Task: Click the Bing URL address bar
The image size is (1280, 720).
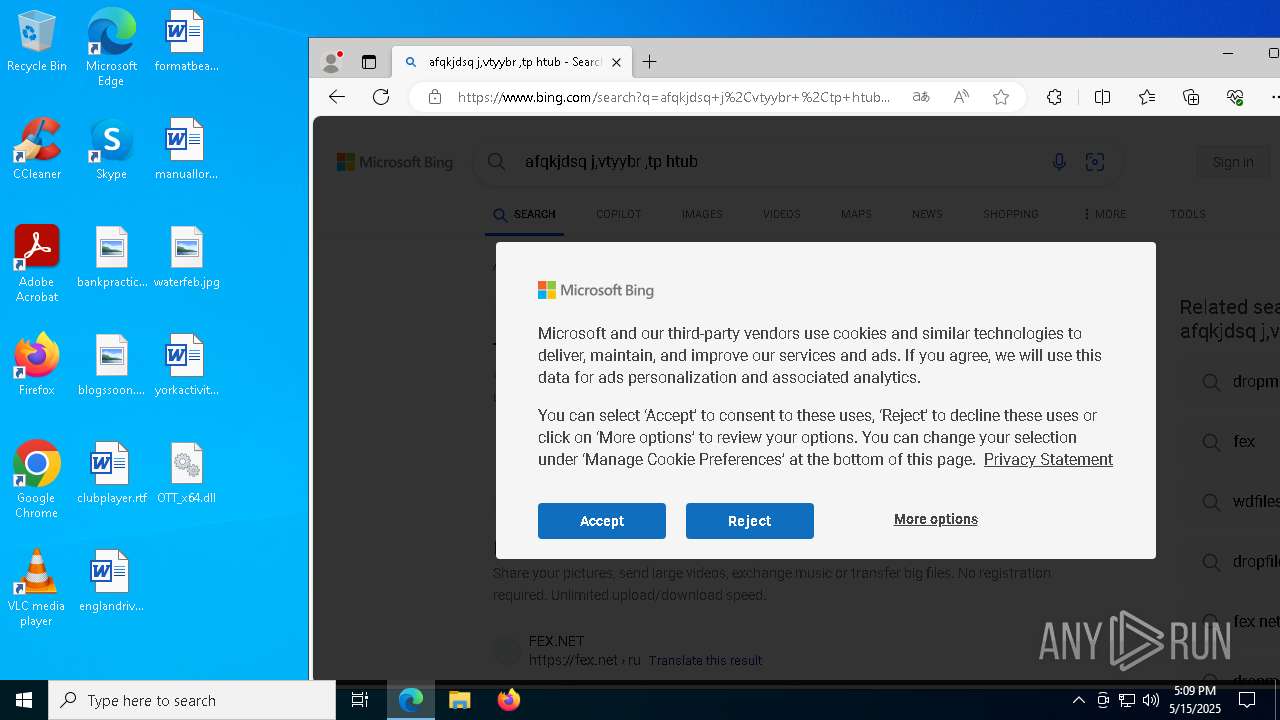Action: tap(674, 97)
